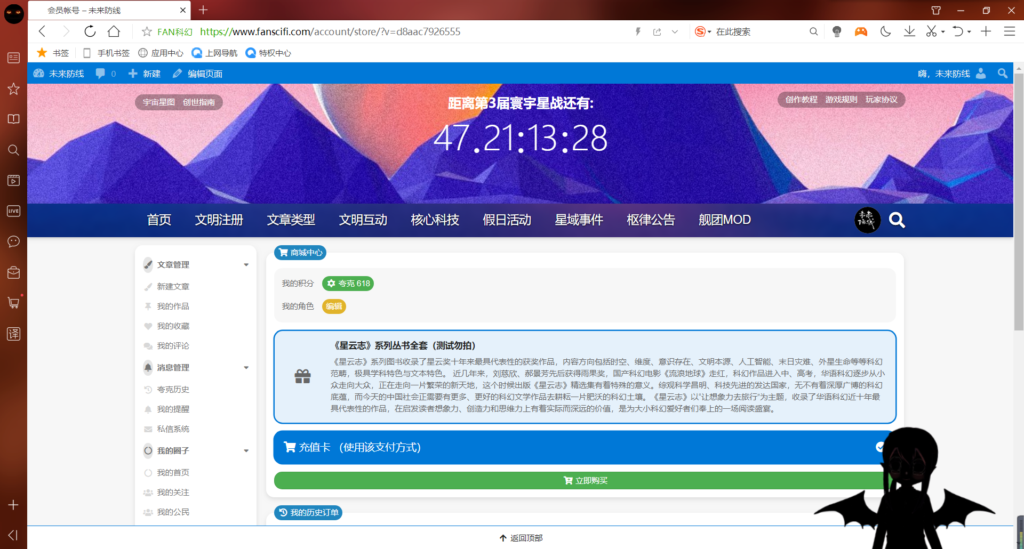Open 我的收藏 in the sidebar

pyautogui.click(x=172, y=326)
